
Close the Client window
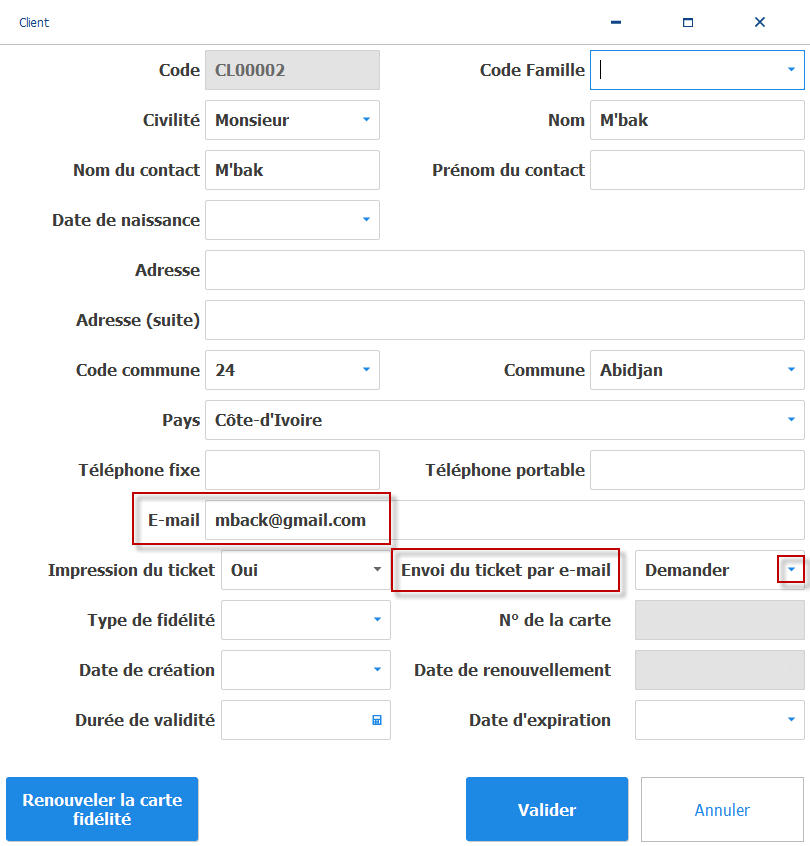[x=760, y=22]
